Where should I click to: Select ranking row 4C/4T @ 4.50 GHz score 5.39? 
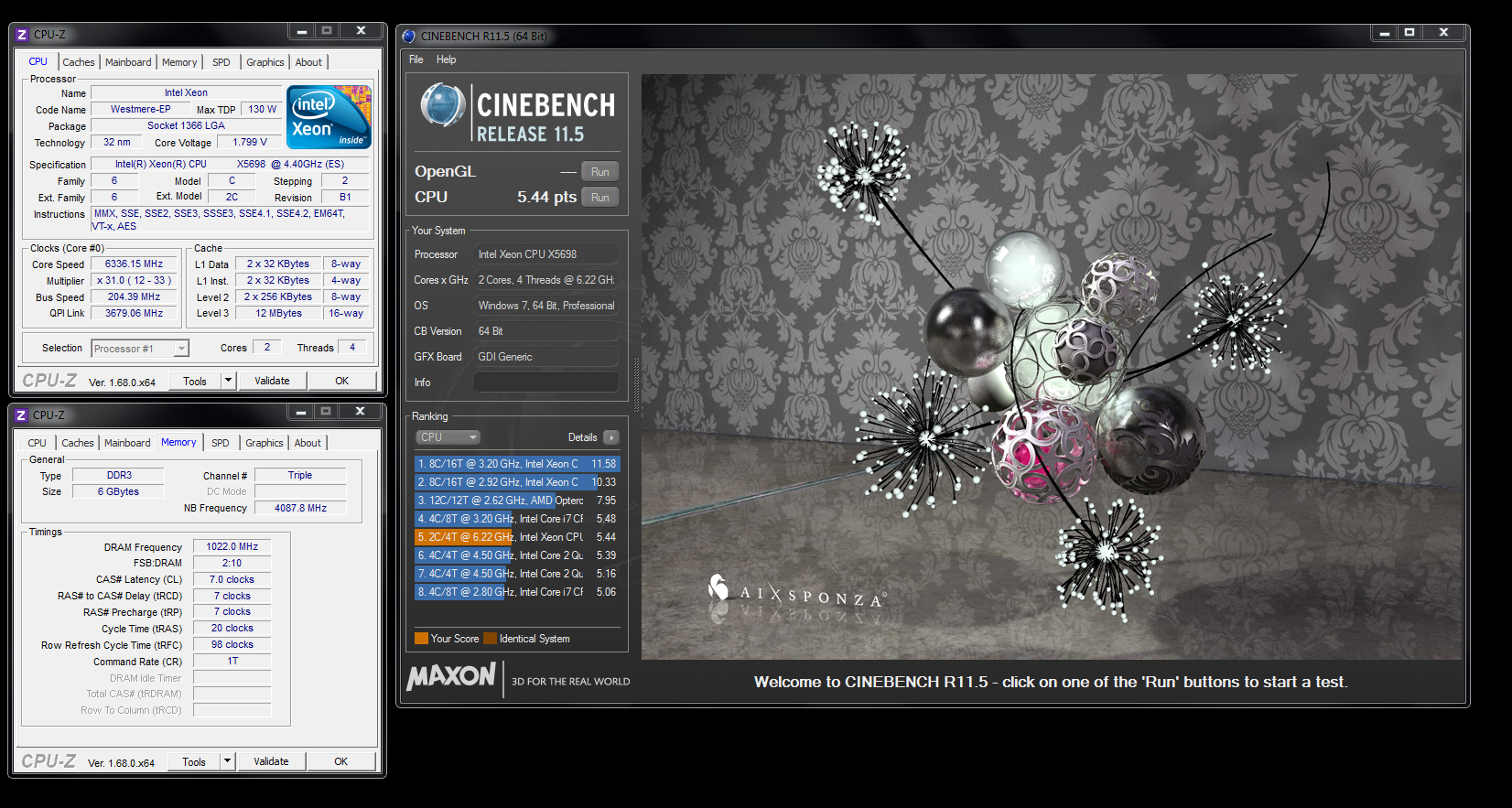tap(517, 555)
